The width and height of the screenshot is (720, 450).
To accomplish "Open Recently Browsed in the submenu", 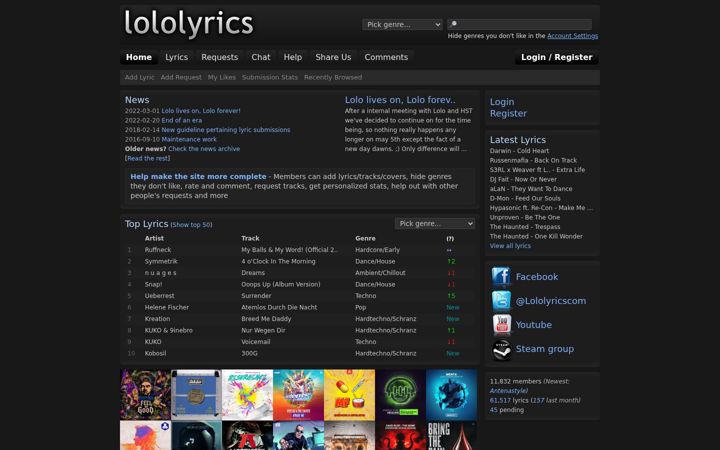I will click(x=333, y=77).
